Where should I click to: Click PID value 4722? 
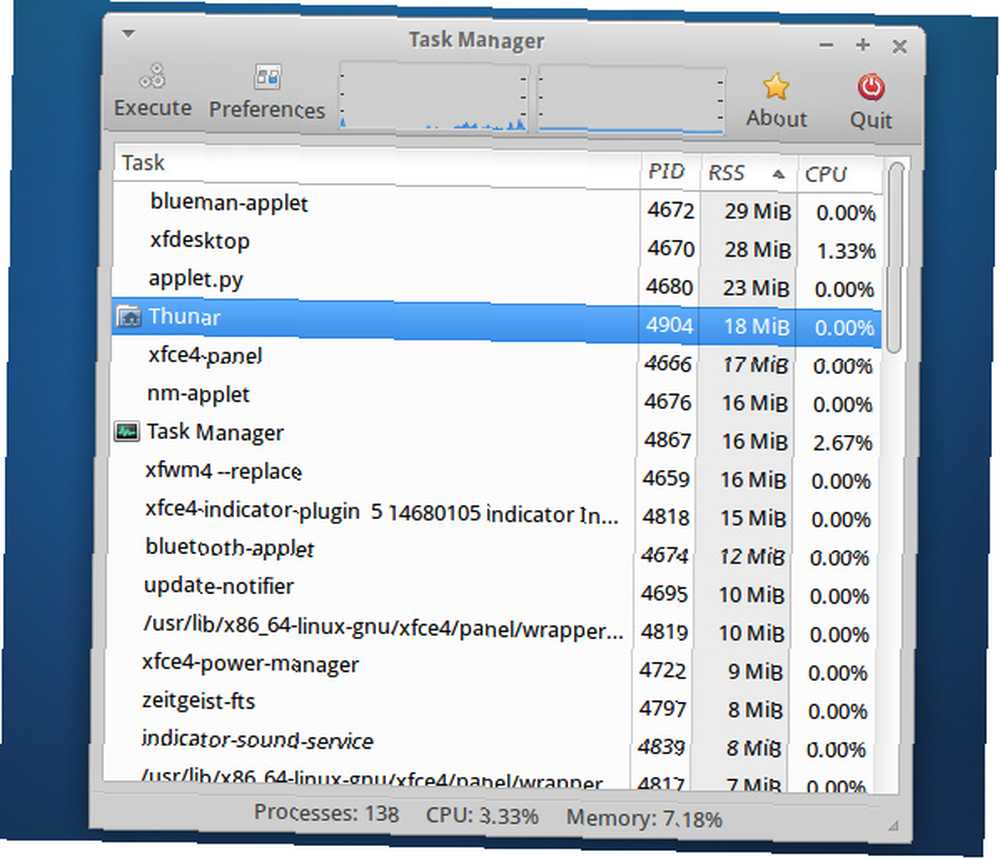(663, 670)
